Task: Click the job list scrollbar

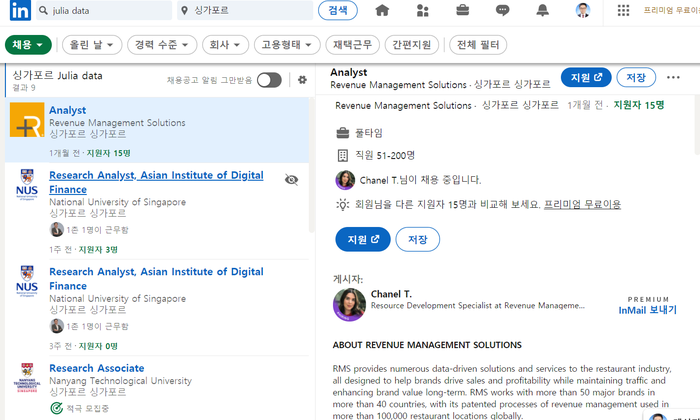Action: click(x=312, y=165)
